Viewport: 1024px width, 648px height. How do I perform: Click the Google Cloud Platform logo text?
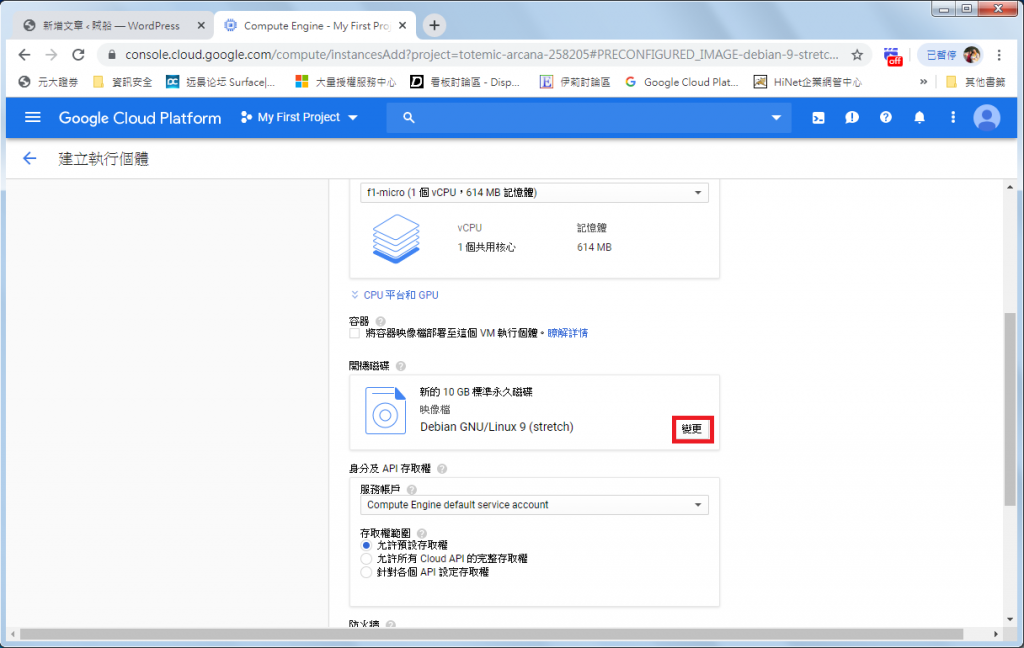tap(140, 118)
